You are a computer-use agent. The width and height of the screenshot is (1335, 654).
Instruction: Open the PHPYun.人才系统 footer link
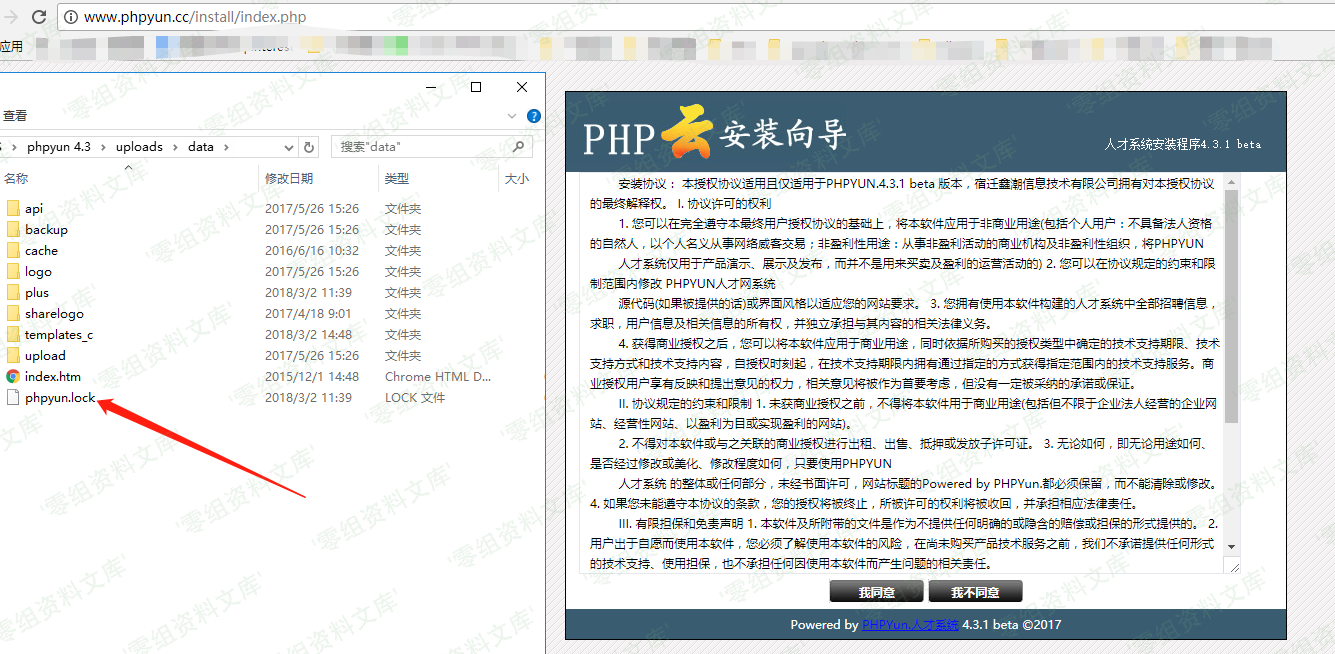tap(910, 625)
